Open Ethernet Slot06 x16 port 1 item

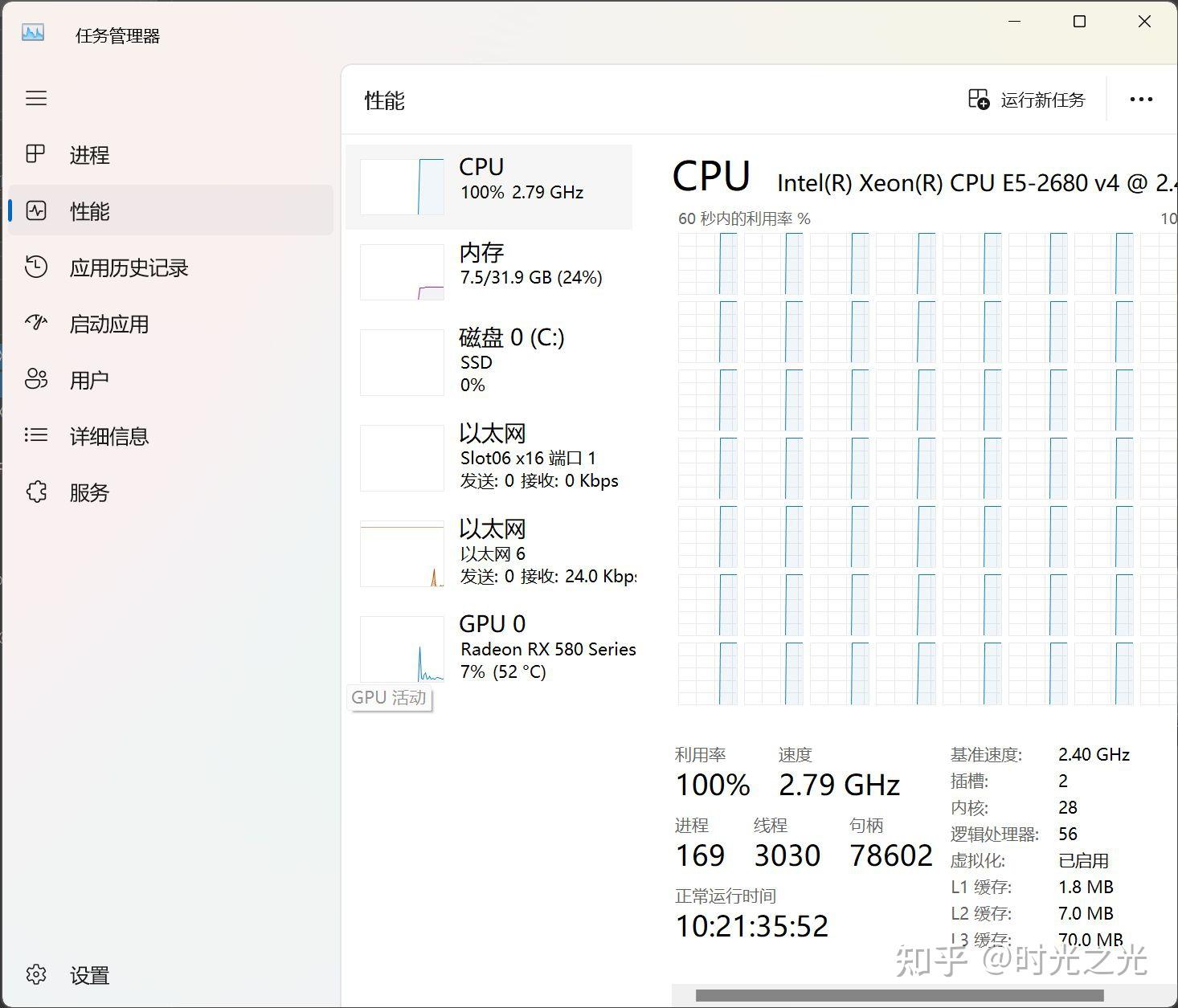click(x=489, y=457)
